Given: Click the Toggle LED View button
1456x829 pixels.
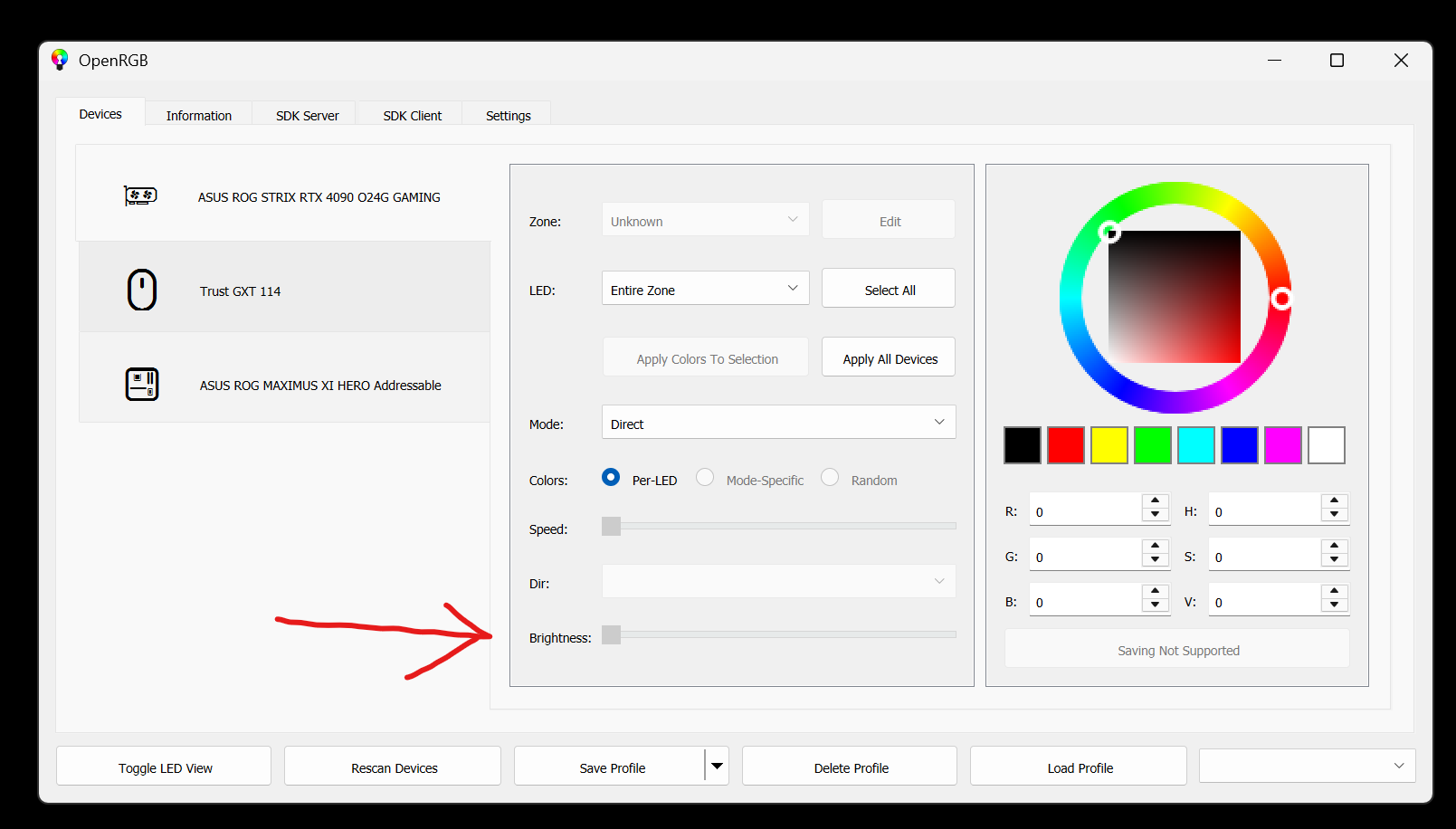Looking at the screenshot, I should tap(164, 766).
